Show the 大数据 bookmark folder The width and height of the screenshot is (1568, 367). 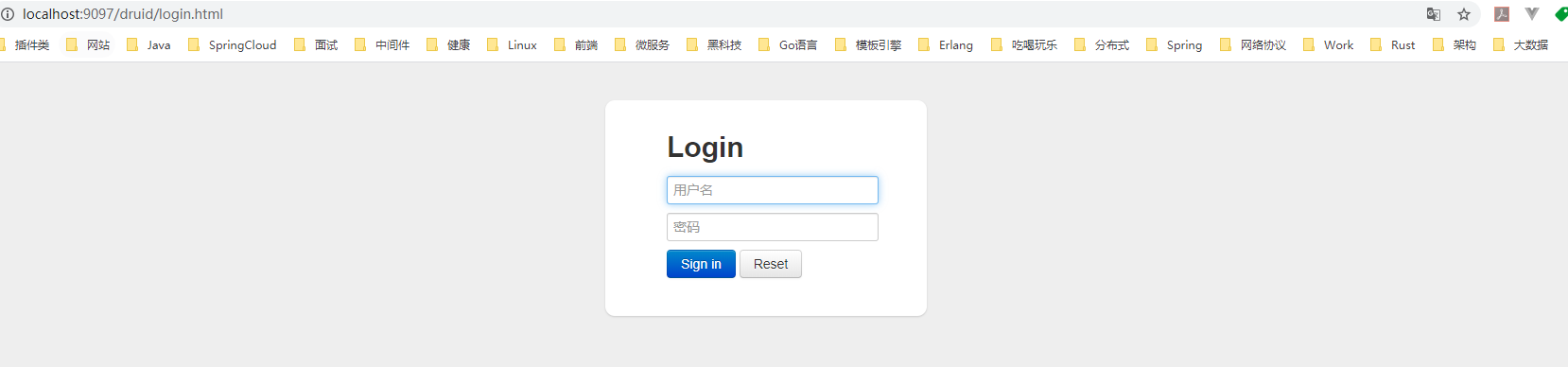(x=1521, y=44)
